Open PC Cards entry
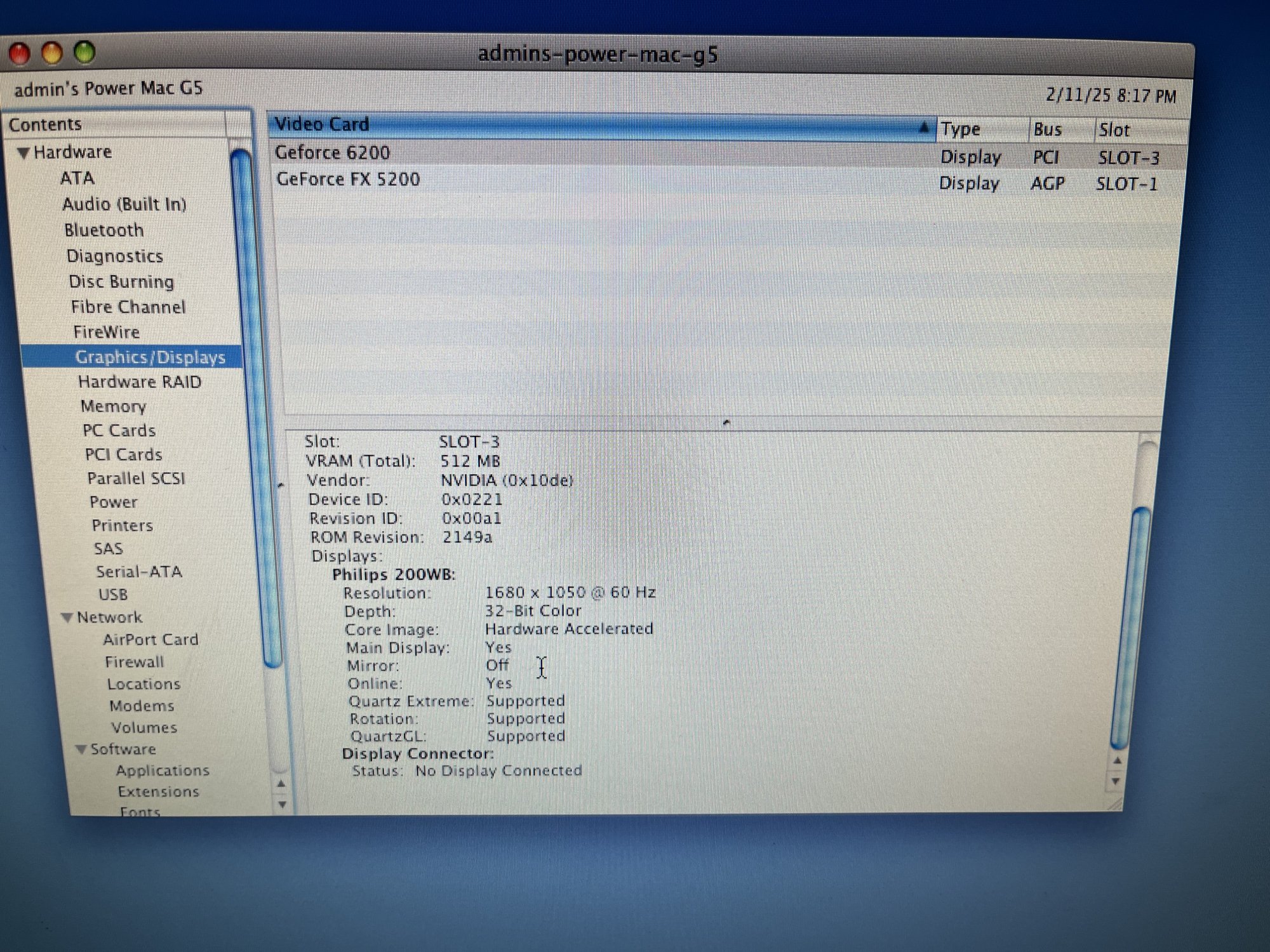This screenshot has width=1270, height=952. pyautogui.click(x=119, y=430)
